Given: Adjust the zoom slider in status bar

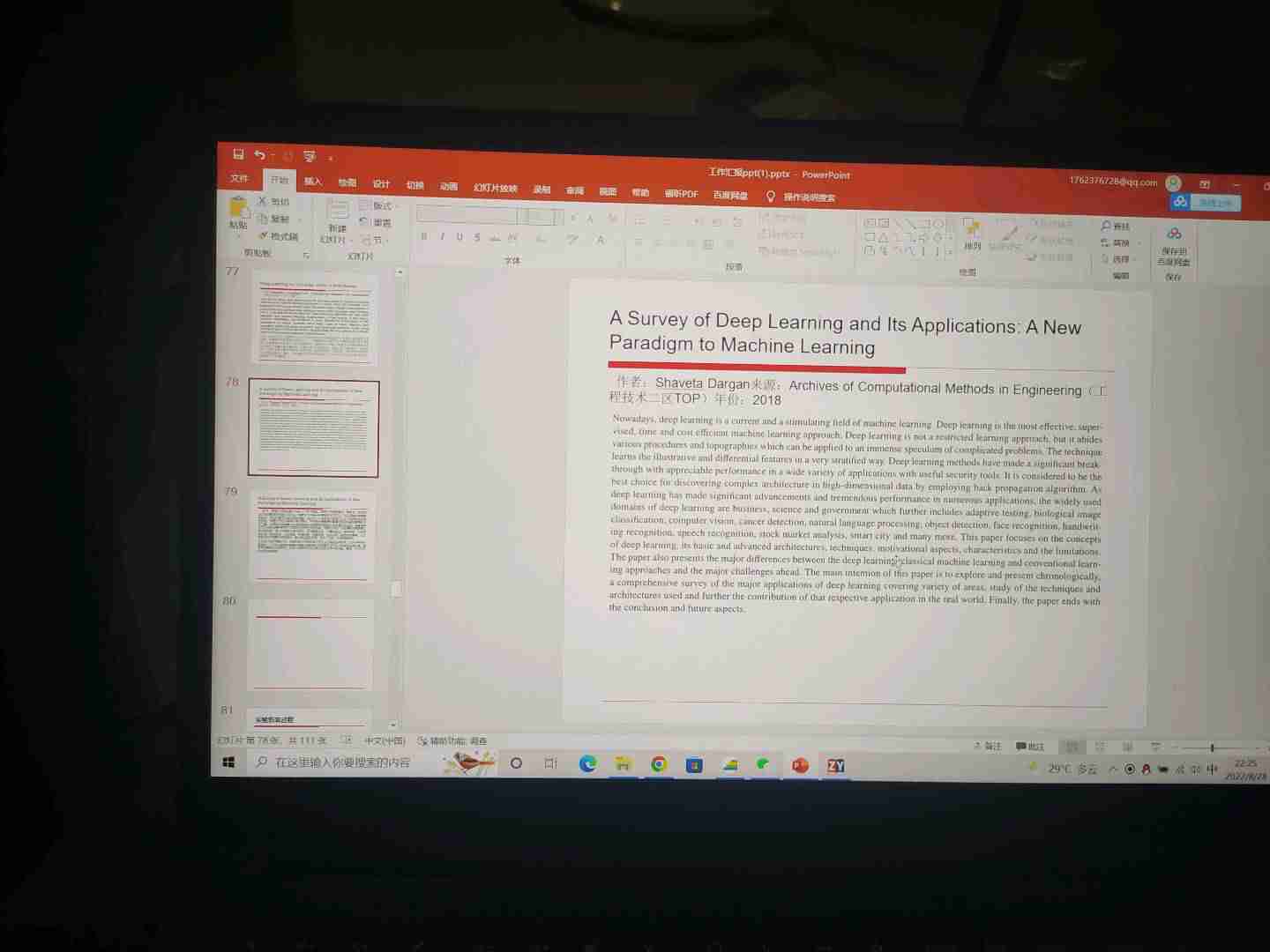Looking at the screenshot, I should 1212,747.
